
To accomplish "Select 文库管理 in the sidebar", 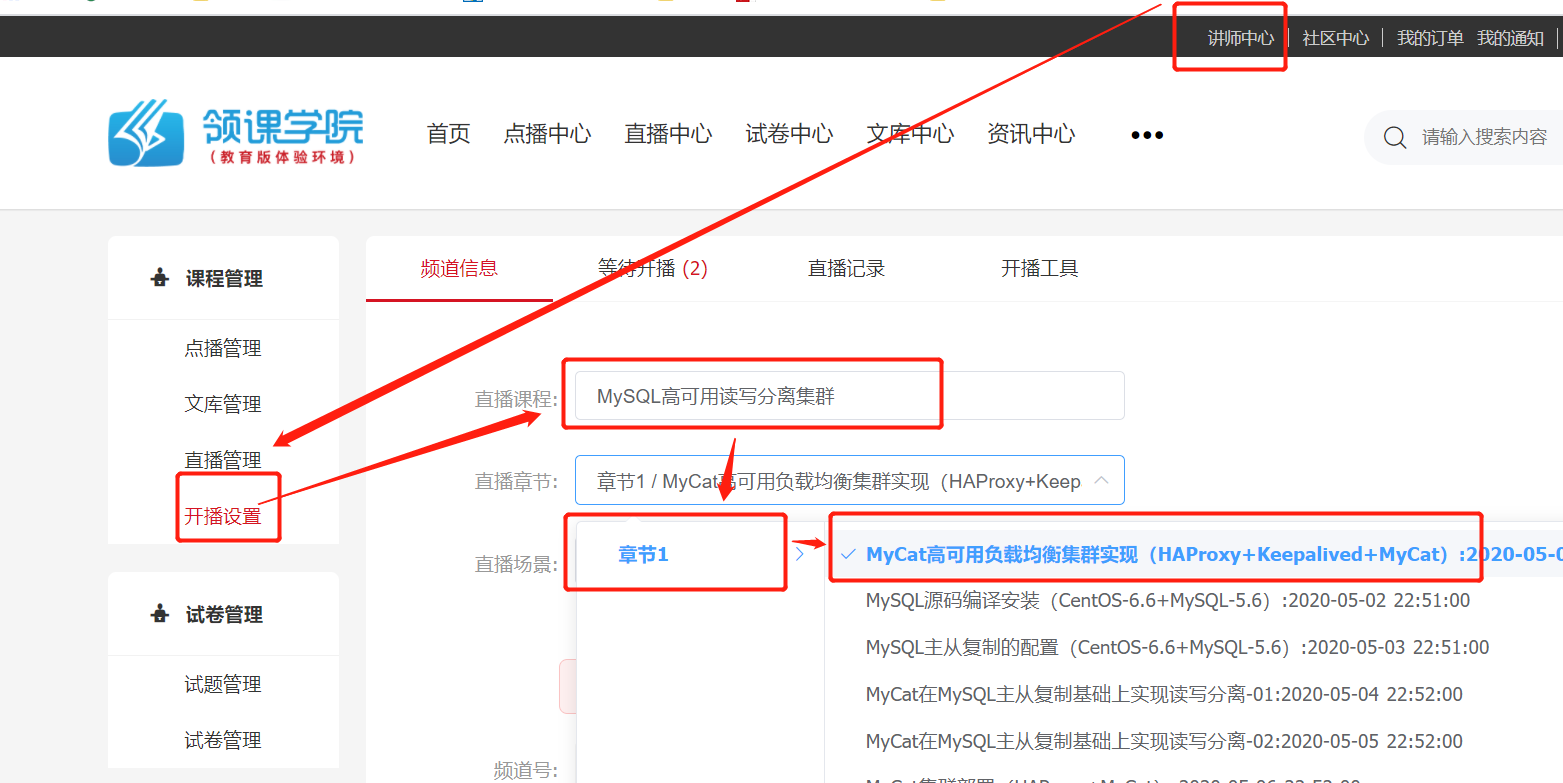I will pyautogui.click(x=223, y=404).
